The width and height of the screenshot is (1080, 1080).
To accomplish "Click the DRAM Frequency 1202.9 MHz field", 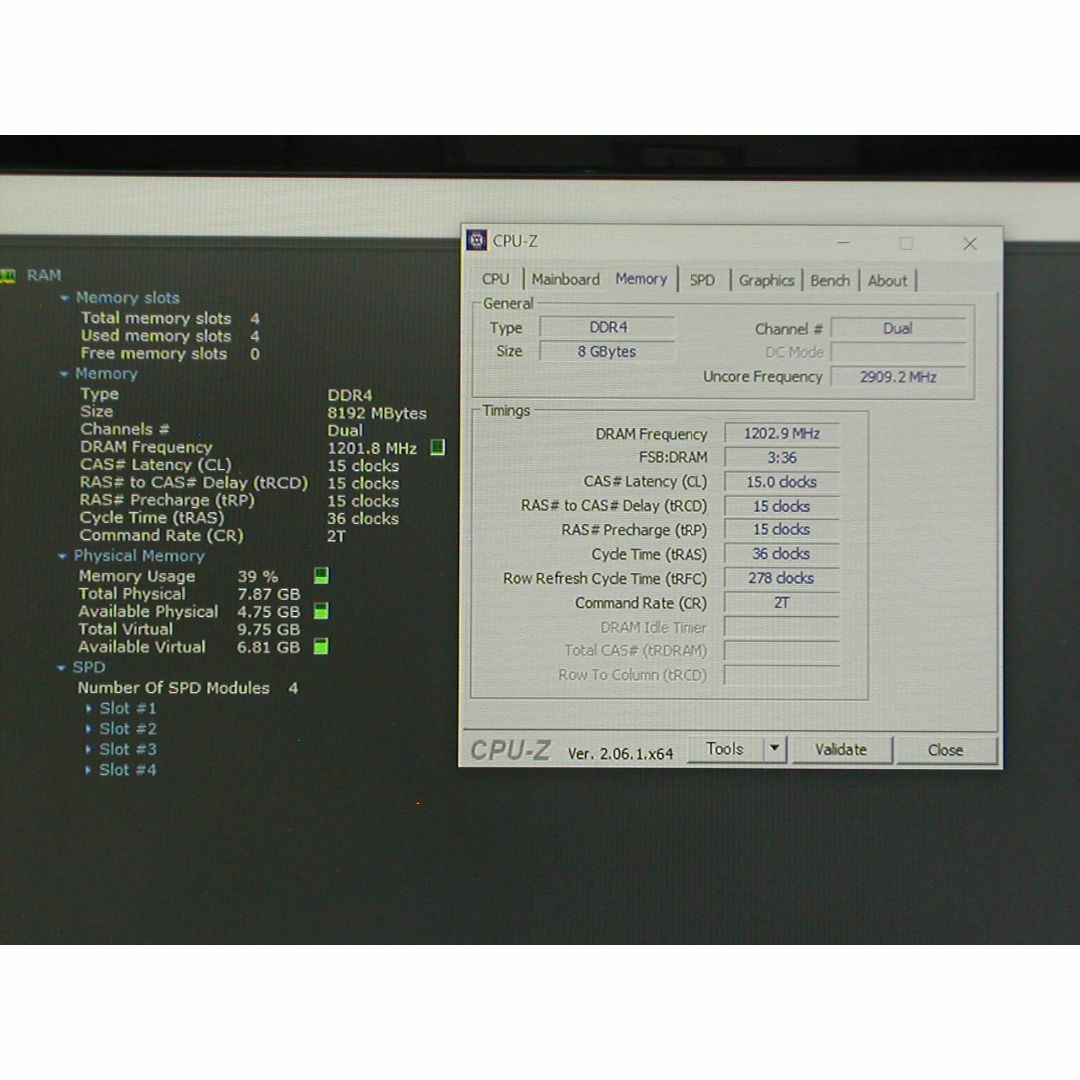I will [x=782, y=433].
